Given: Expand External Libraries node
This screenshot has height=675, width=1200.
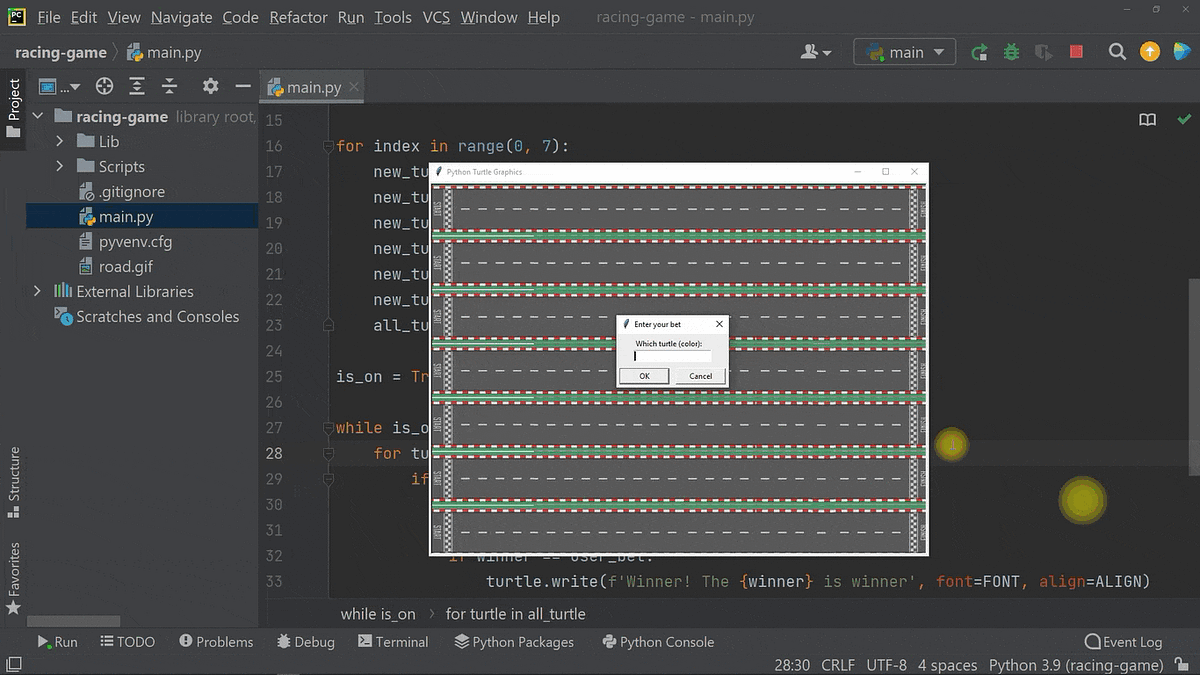Looking at the screenshot, I should pos(38,291).
